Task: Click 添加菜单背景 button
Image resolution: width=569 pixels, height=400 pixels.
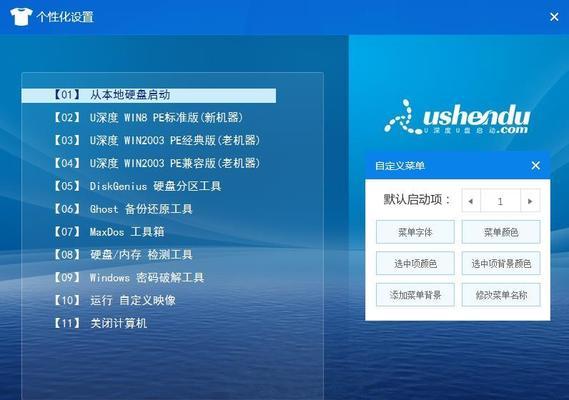Action: 415,295
